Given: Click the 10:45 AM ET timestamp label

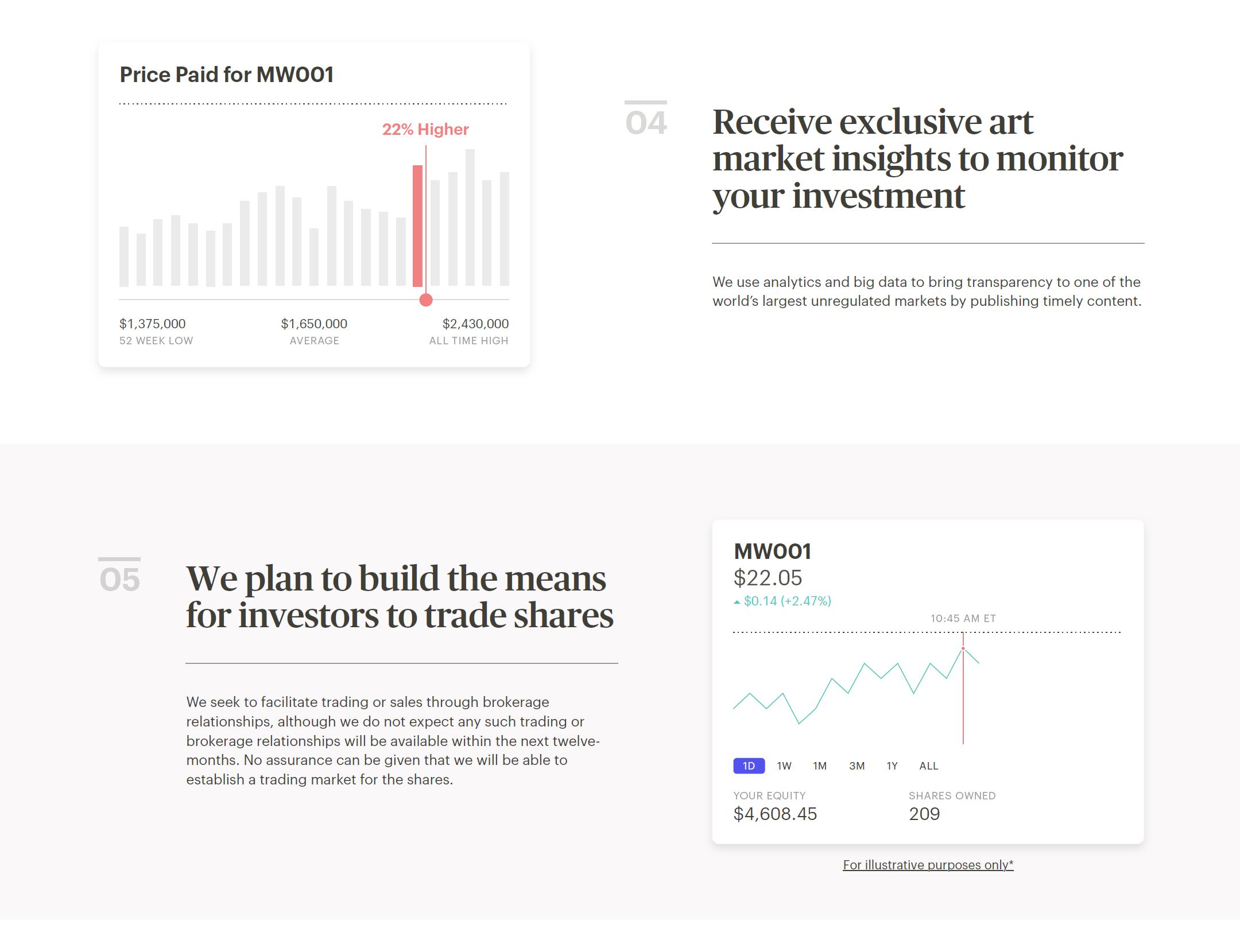Looking at the screenshot, I should click(963, 619).
